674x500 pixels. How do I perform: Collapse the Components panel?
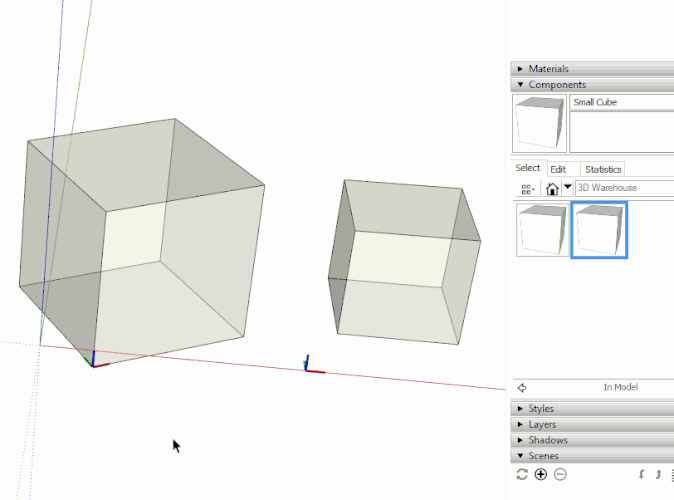[592, 85]
